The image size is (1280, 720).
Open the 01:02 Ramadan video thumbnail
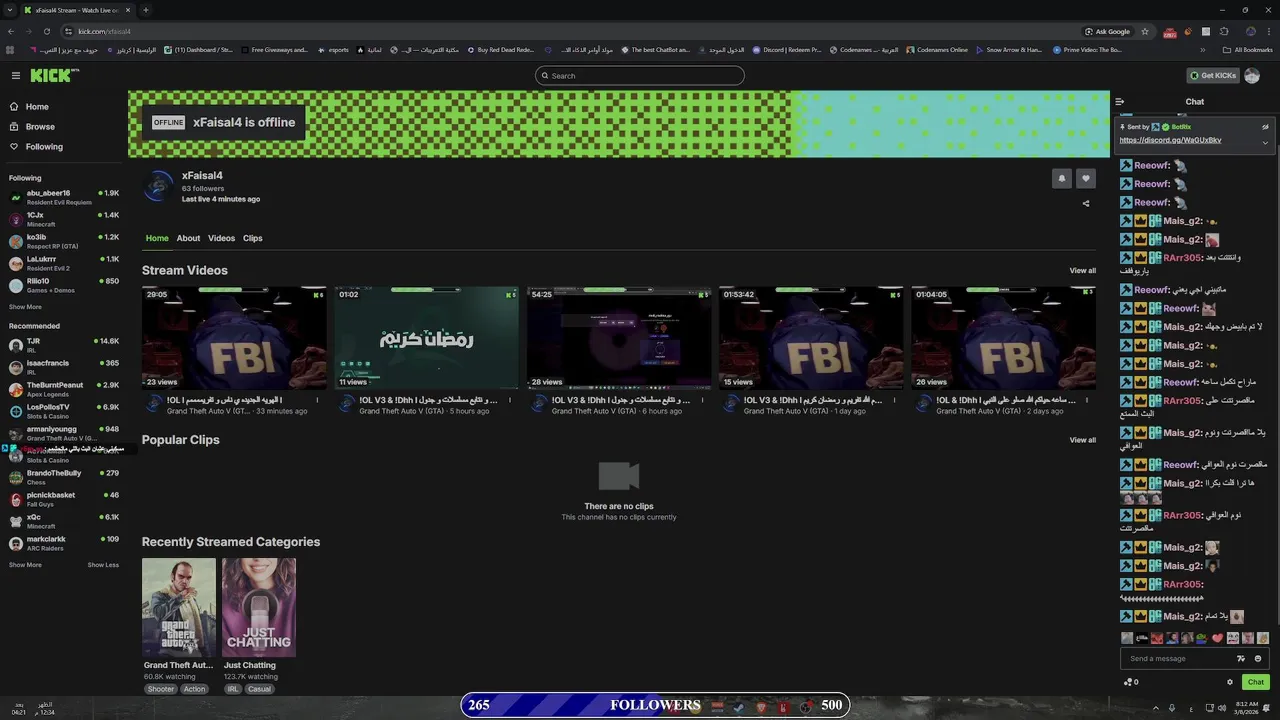point(426,338)
